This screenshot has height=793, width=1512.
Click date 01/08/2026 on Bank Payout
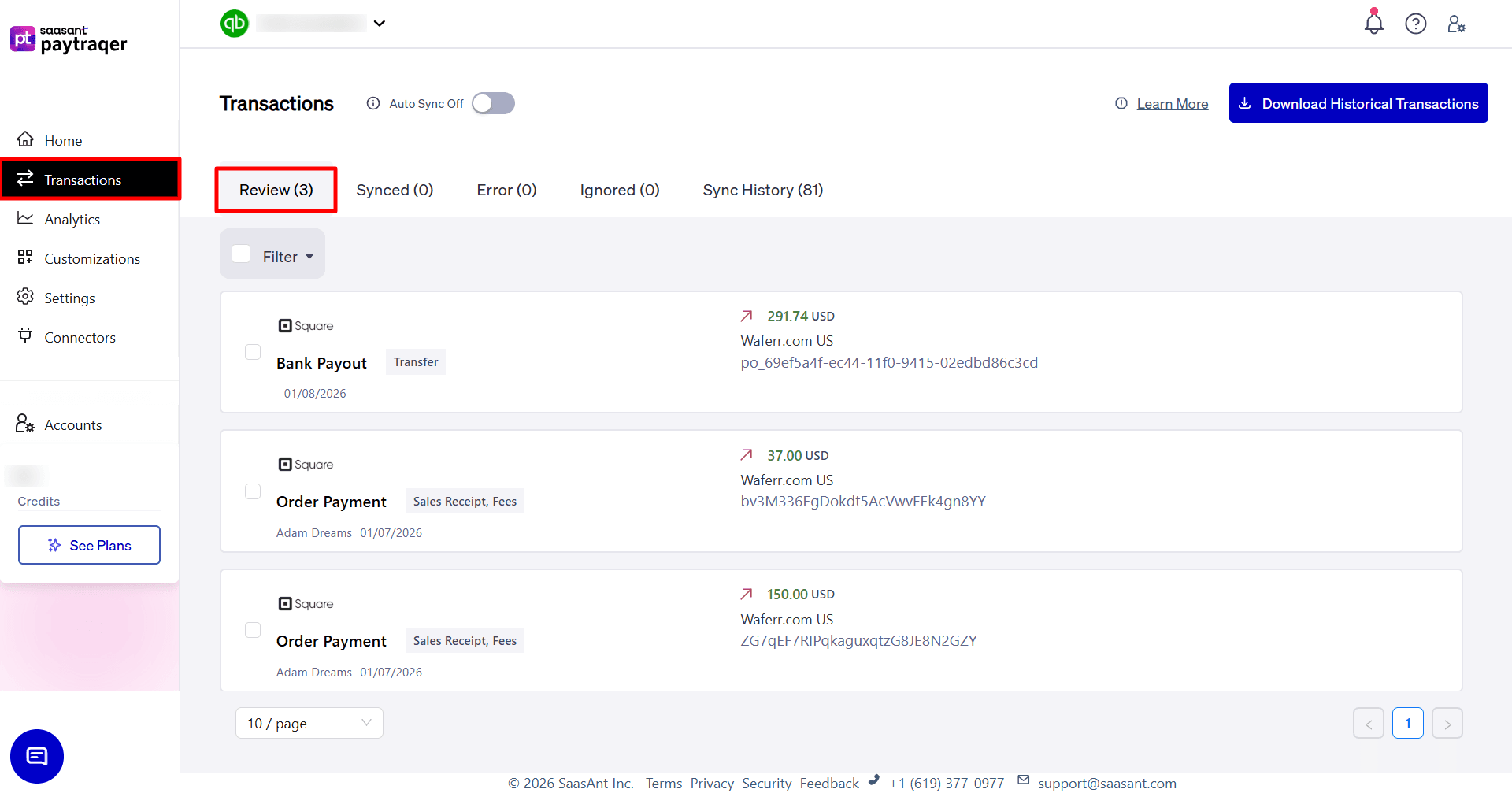click(x=315, y=394)
